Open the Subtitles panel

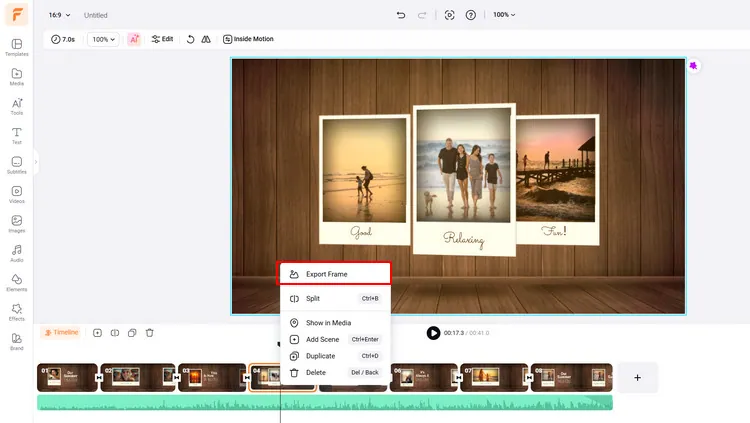pos(17,163)
